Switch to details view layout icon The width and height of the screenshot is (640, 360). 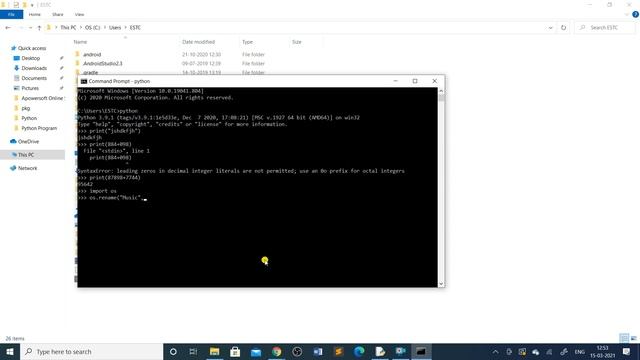tap(623, 338)
